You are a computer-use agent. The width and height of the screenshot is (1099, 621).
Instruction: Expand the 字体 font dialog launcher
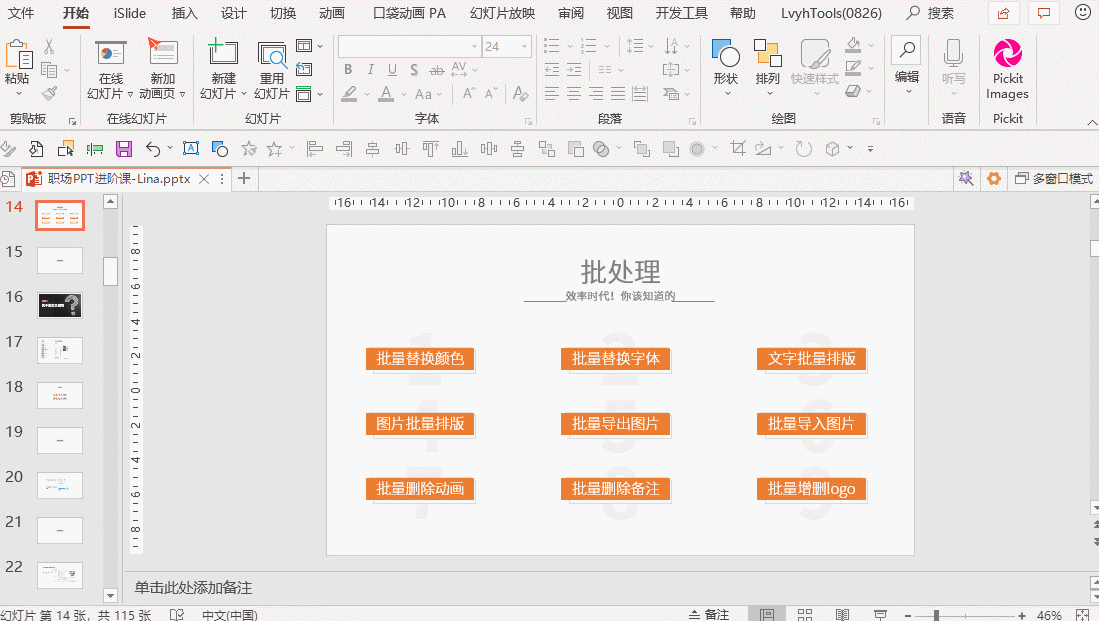(x=528, y=121)
